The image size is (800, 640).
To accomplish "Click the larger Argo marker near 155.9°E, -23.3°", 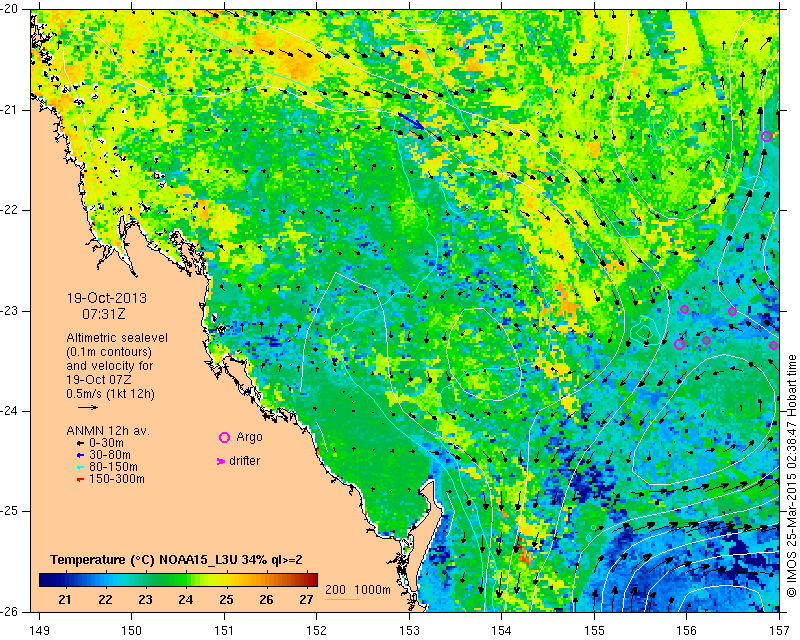I will pyautogui.click(x=679, y=344).
